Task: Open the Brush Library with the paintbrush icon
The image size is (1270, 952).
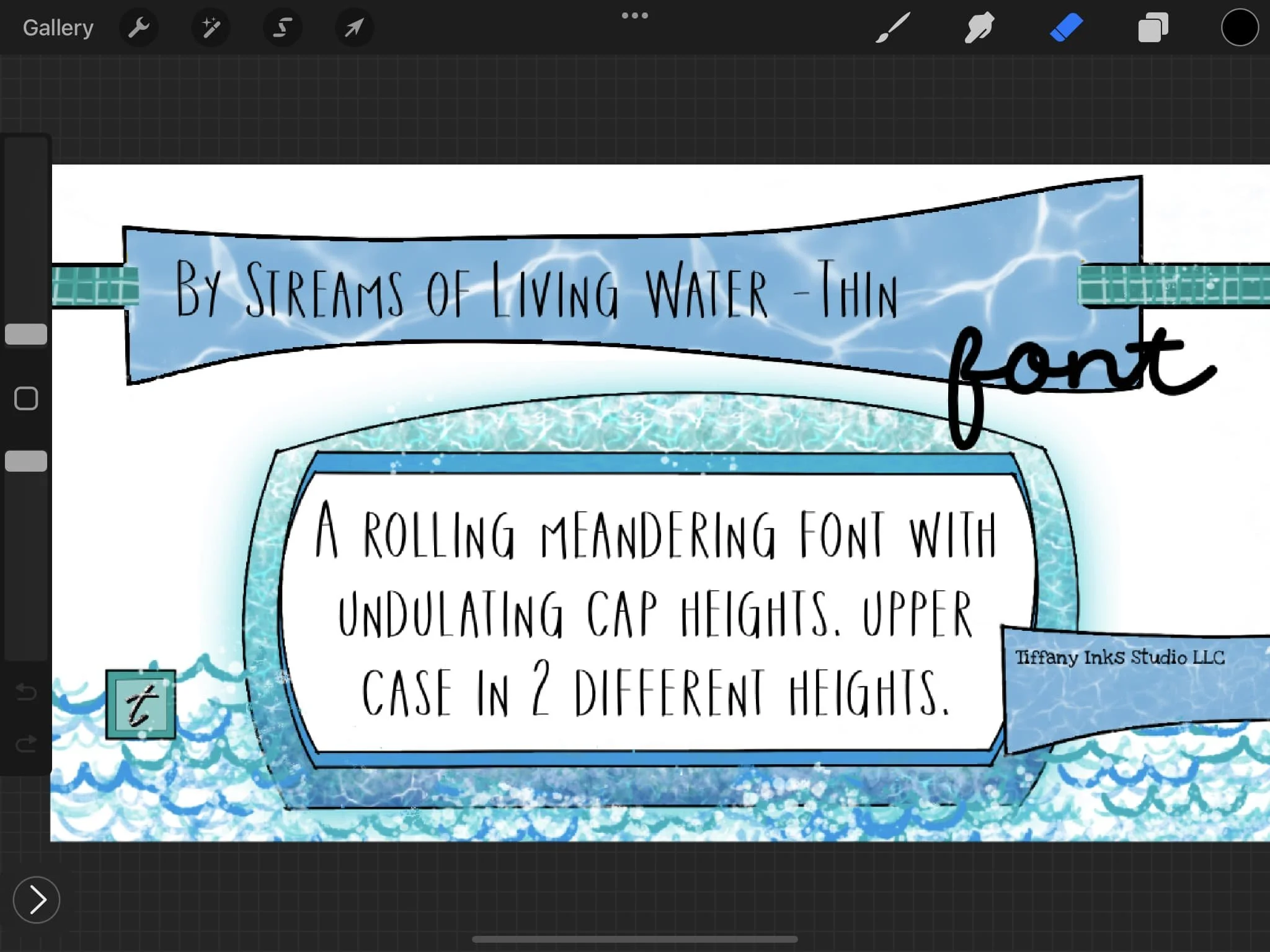Action: click(894, 27)
